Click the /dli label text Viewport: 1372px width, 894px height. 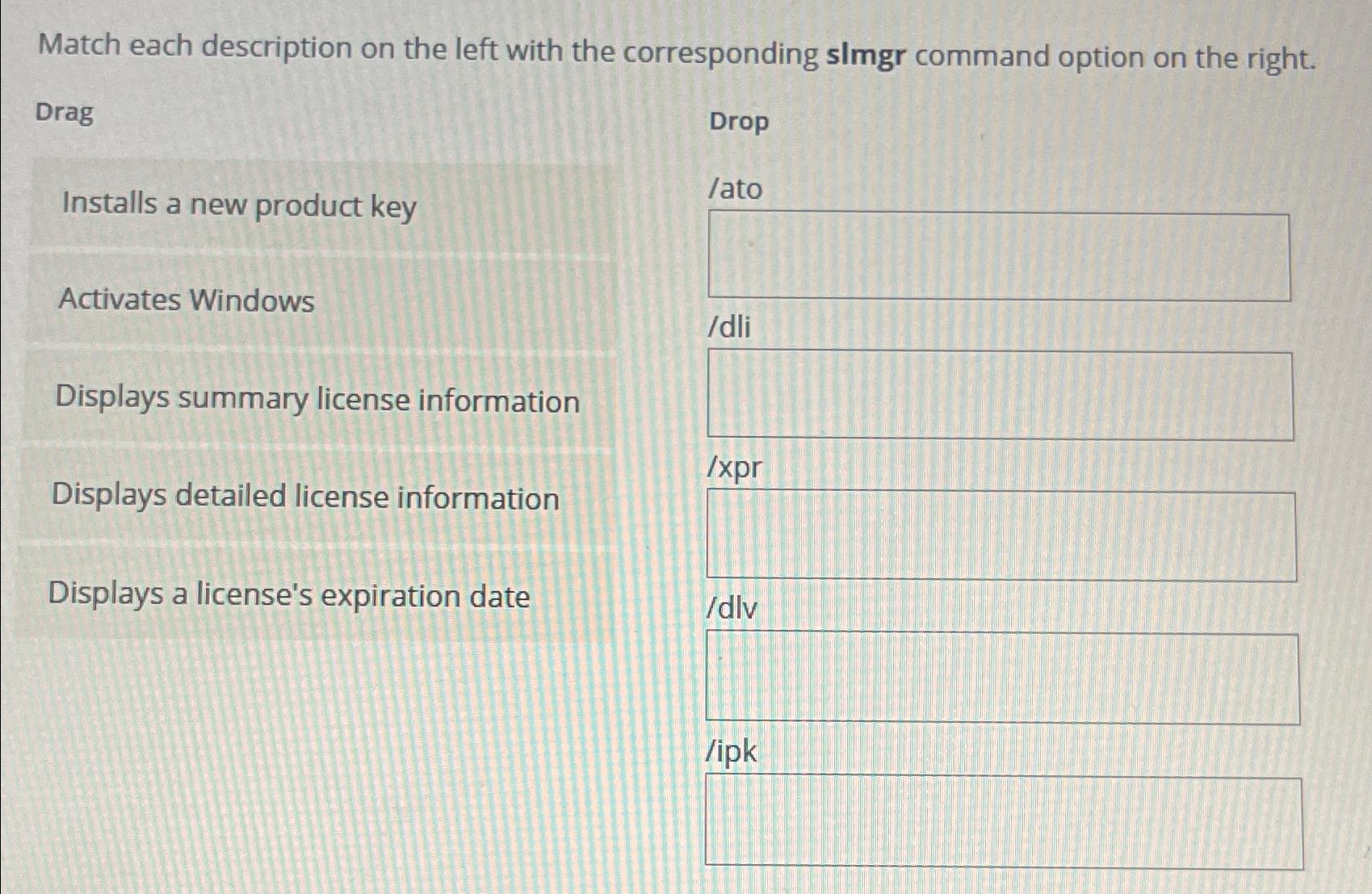(728, 329)
